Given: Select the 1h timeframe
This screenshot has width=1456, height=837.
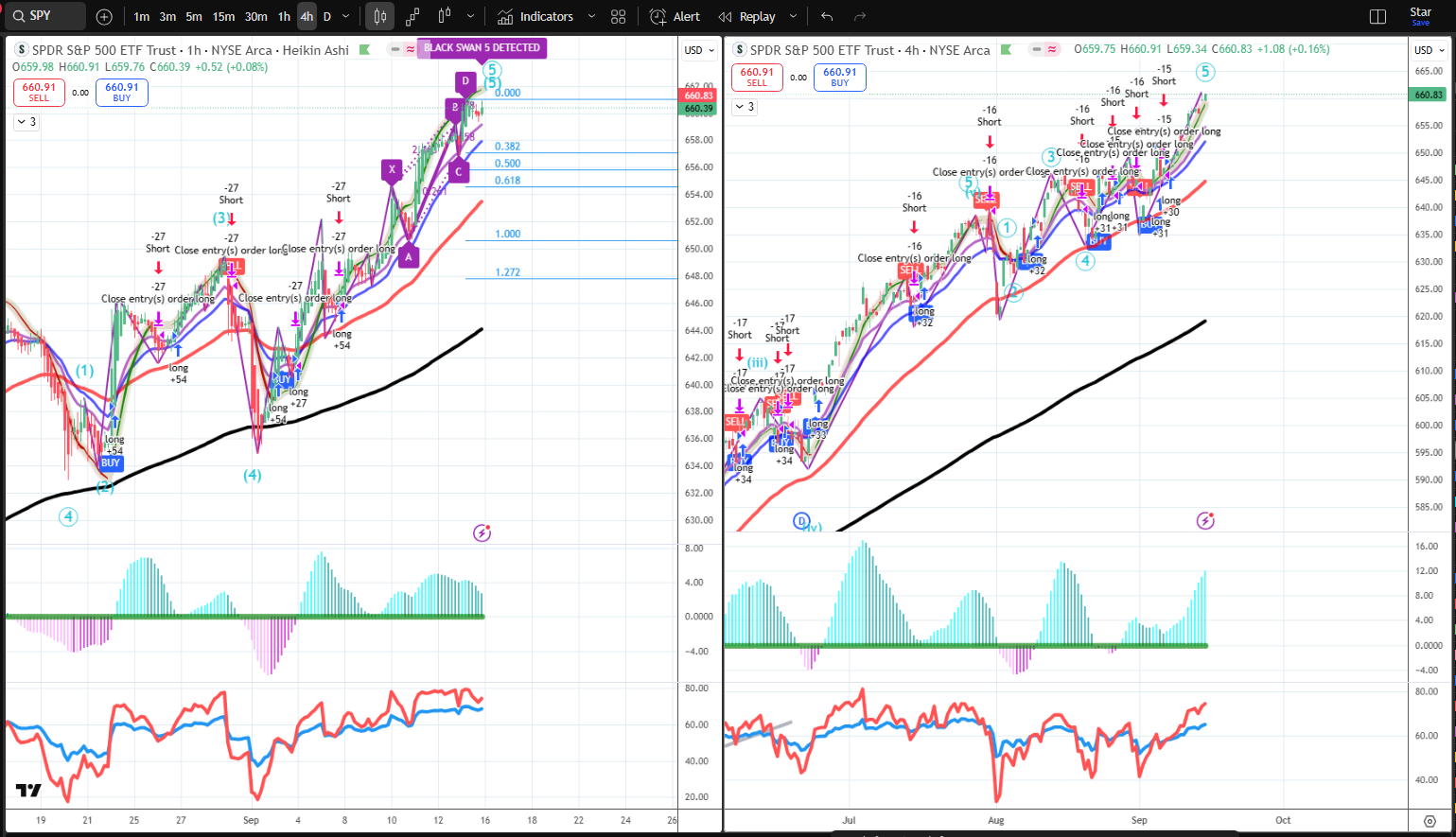Looking at the screenshot, I should (284, 16).
